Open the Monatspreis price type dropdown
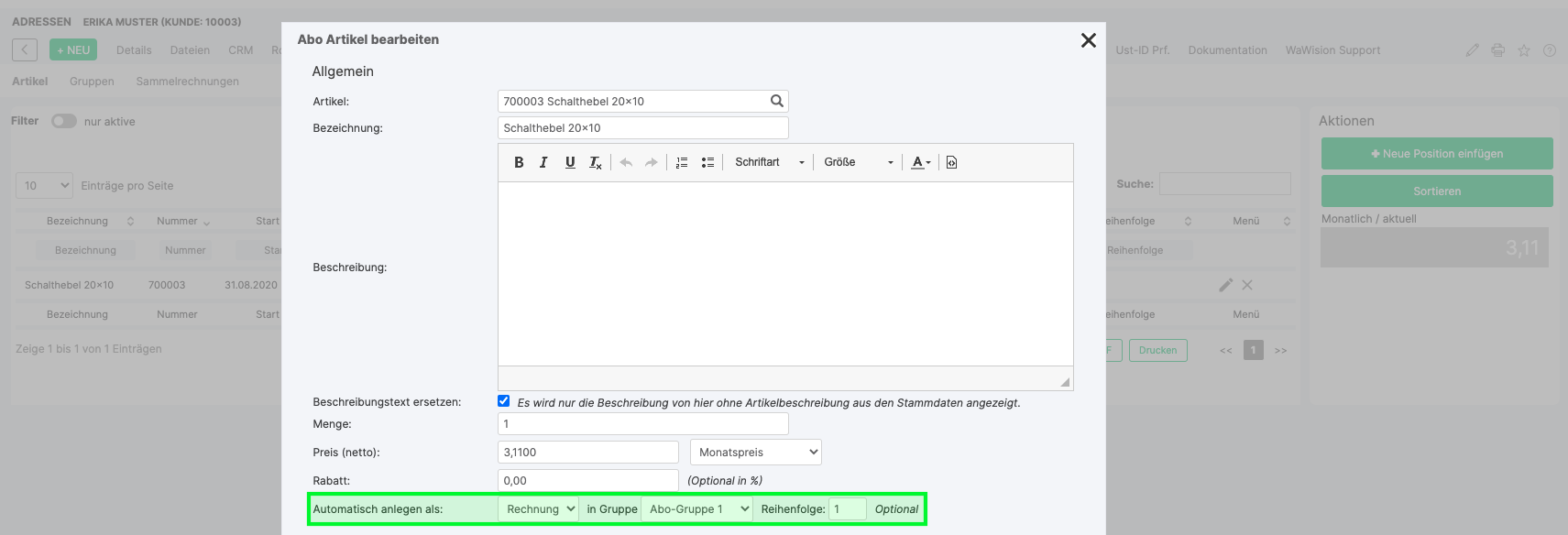Screen dimensions: 1568x535 (755, 453)
